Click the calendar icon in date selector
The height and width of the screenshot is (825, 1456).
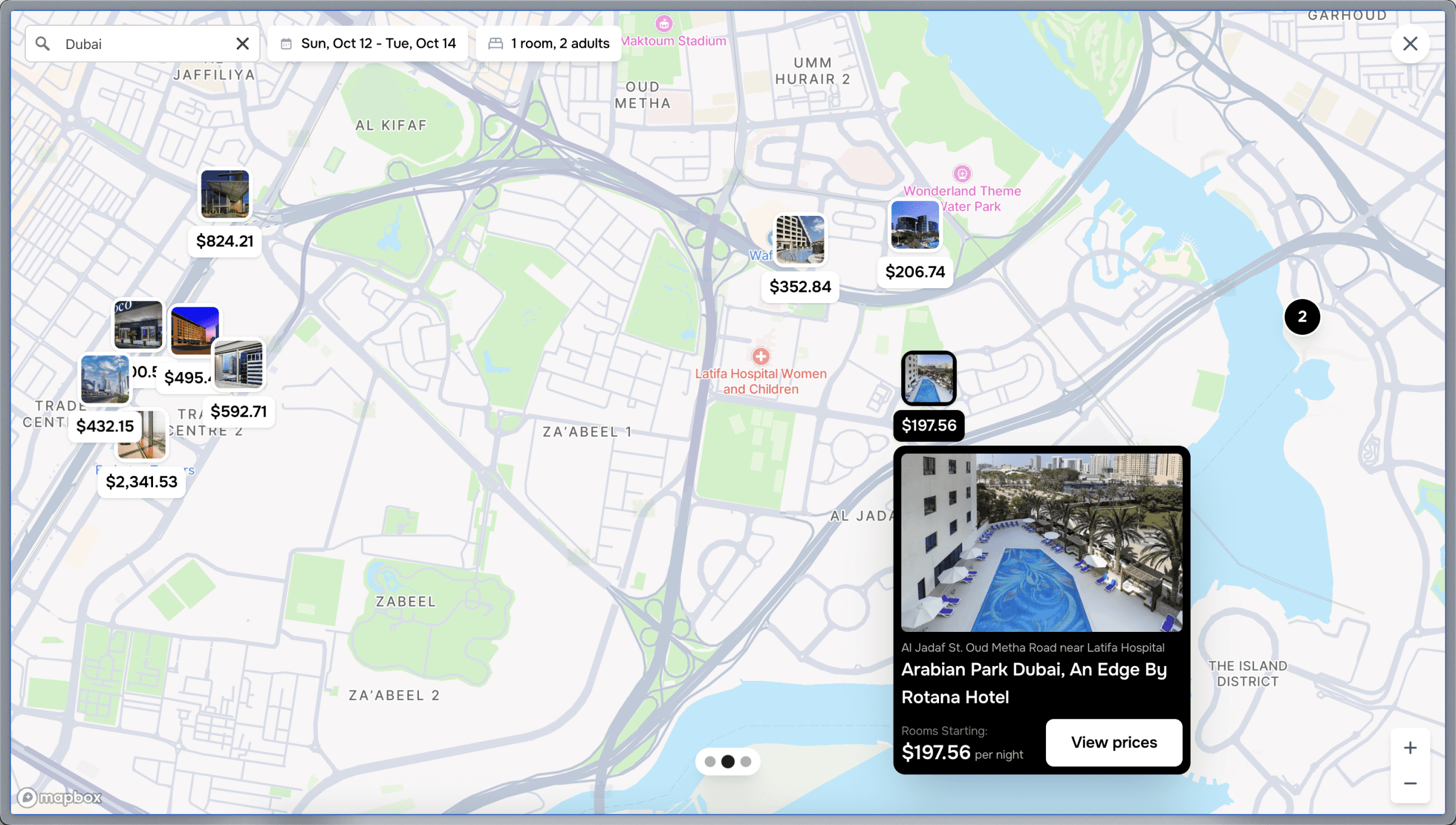point(286,44)
